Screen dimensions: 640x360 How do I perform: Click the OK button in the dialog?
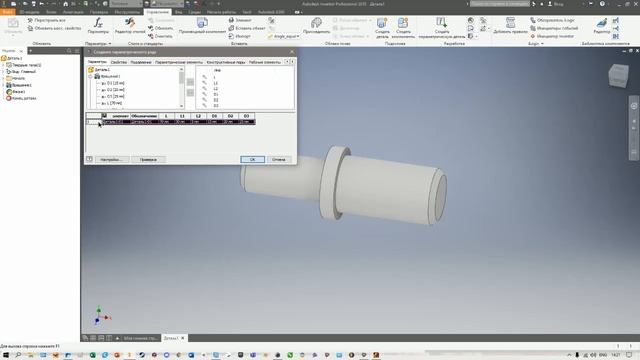click(x=252, y=160)
